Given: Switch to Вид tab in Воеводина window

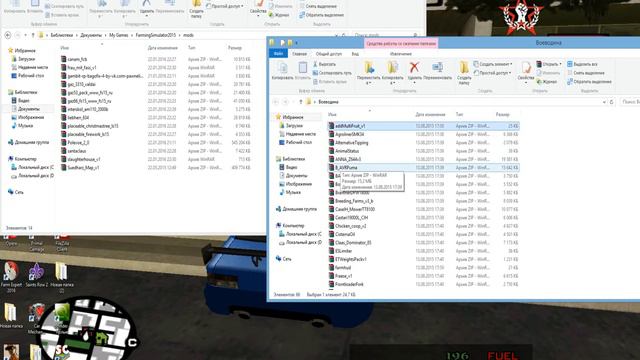Looking at the screenshot, I should click(355, 54).
